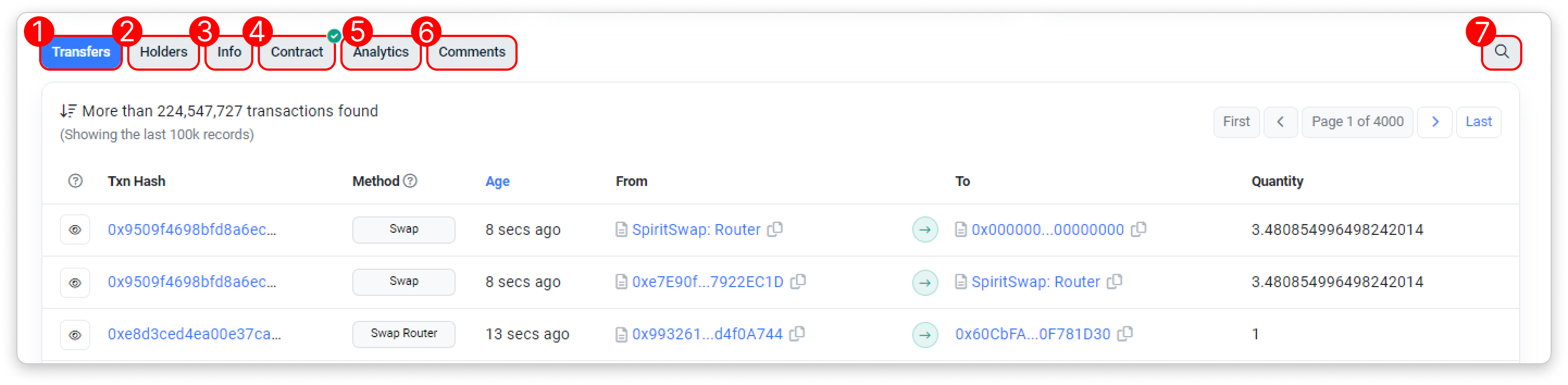Screen dimensions: 1568x385
Task: Copy the 0x000000...00000000 address
Action: (1138, 229)
